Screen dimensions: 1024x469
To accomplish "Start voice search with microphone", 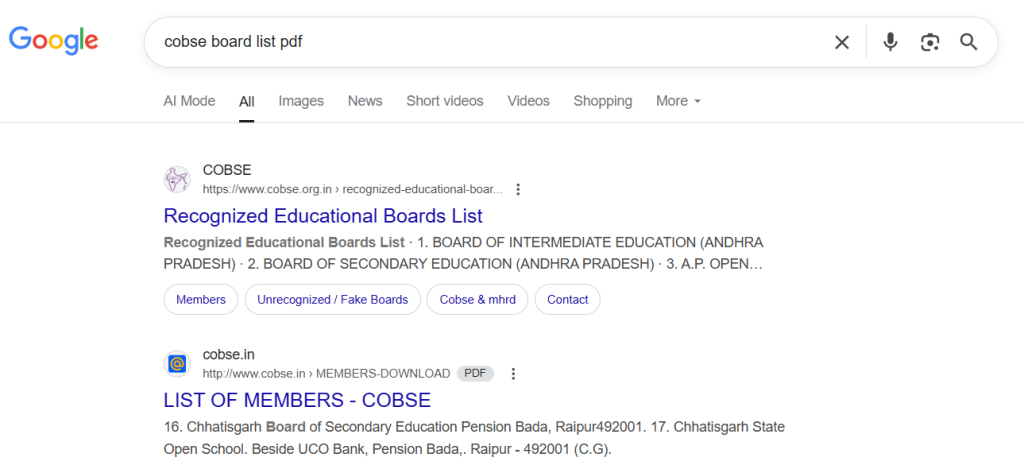I will tap(890, 42).
